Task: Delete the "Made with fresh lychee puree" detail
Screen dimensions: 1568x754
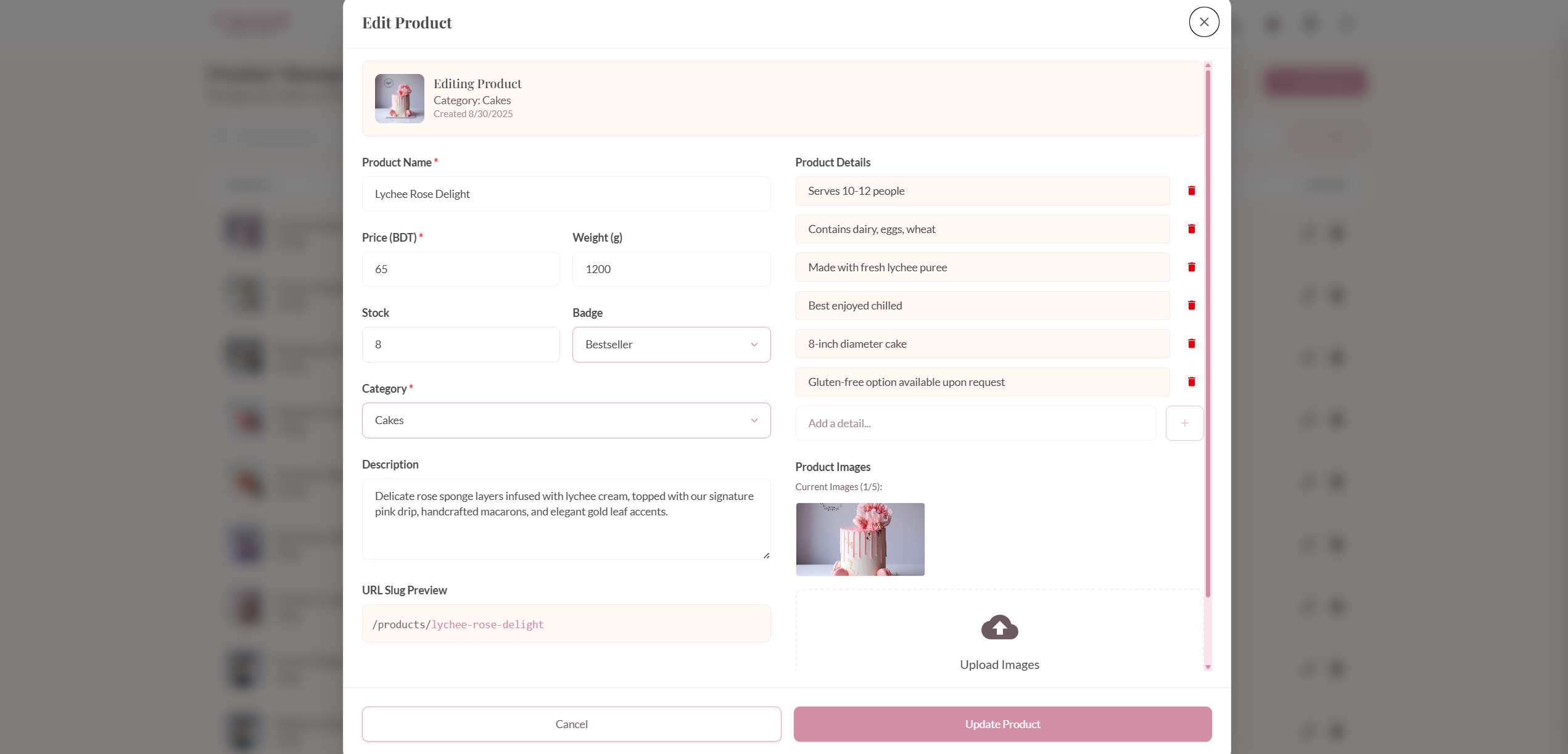Action: coord(1191,267)
